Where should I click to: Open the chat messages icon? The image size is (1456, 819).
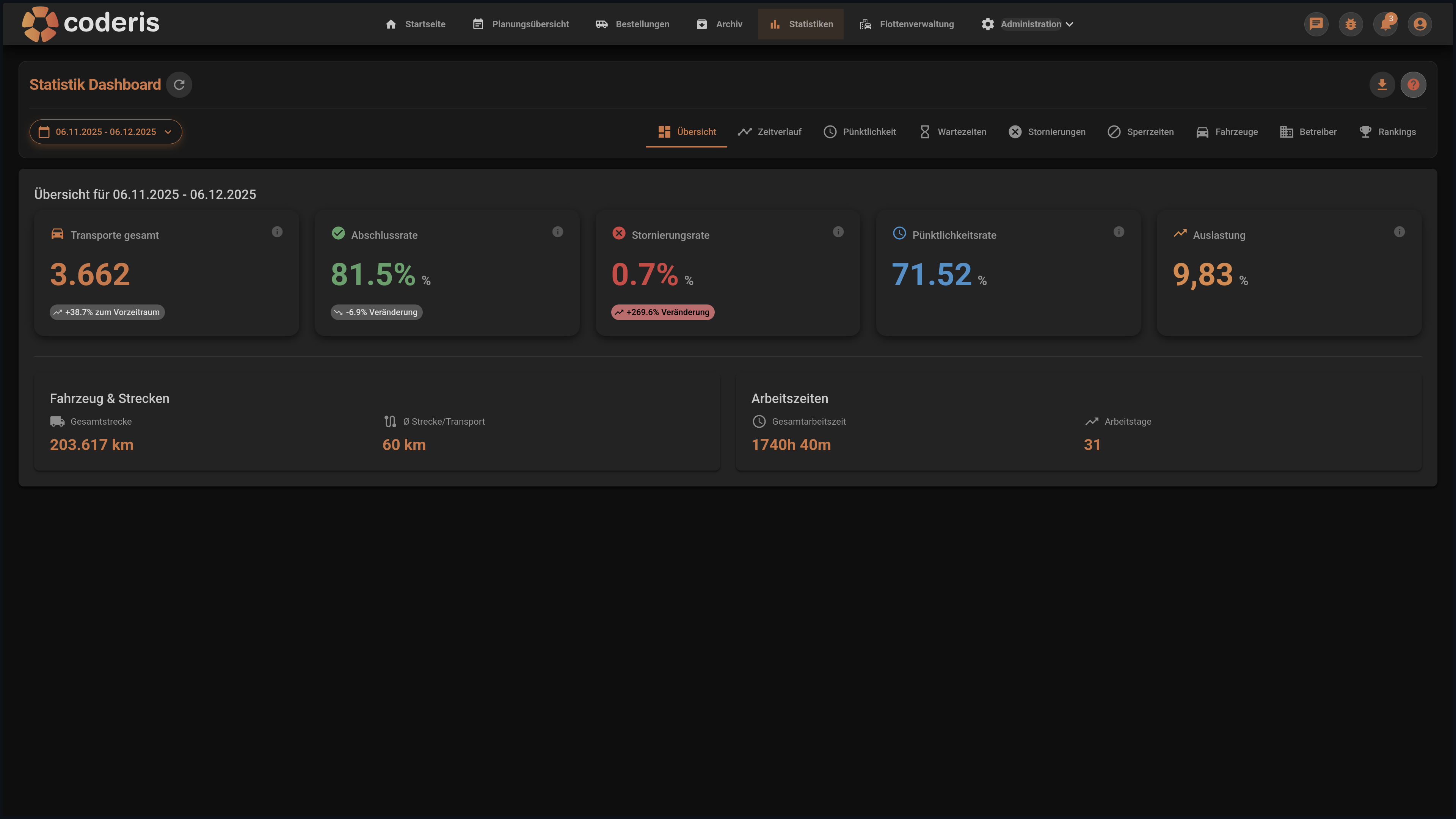point(1316,24)
